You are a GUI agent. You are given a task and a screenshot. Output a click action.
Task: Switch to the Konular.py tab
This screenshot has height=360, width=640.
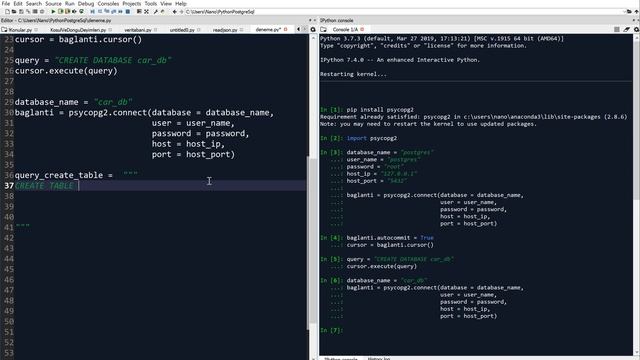[x=20, y=30]
